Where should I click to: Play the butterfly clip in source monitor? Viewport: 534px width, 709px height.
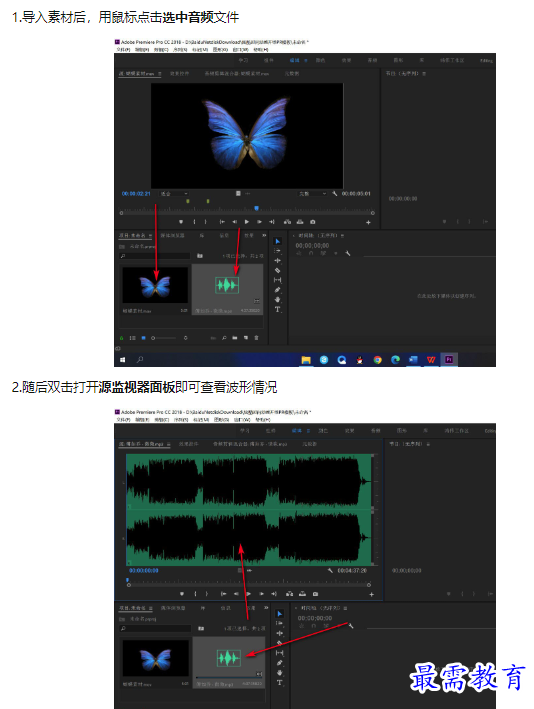(x=247, y=222)
